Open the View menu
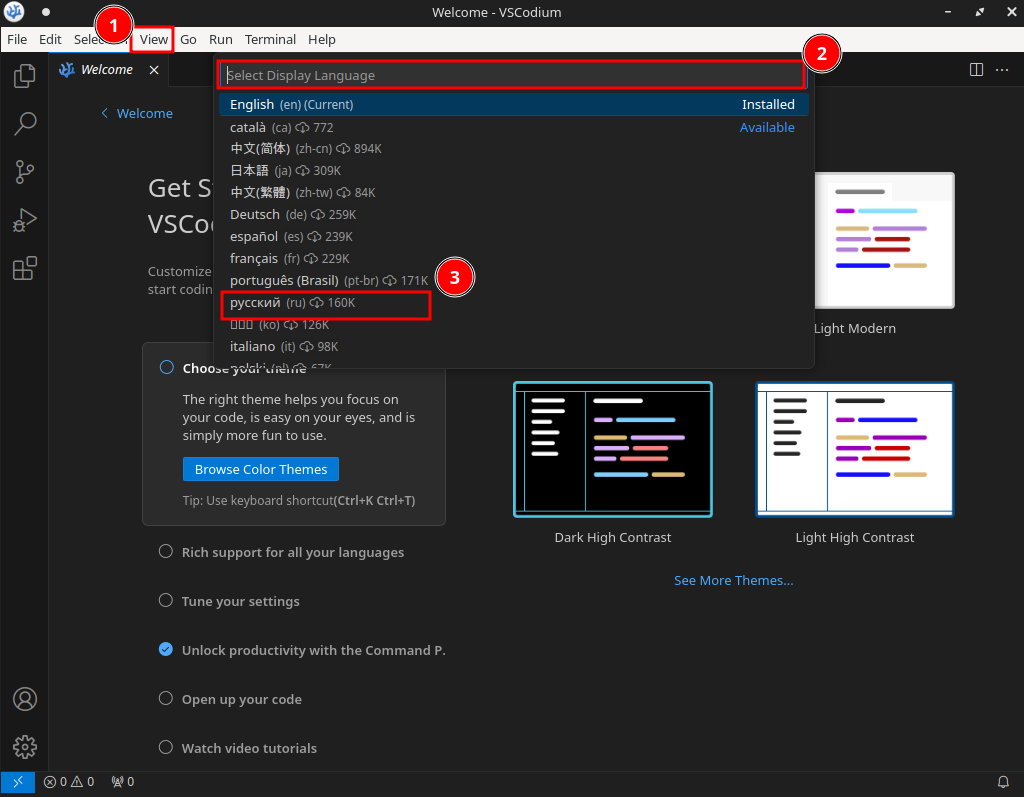Screen dimensions: 1024x797 [x=154, y=40]
